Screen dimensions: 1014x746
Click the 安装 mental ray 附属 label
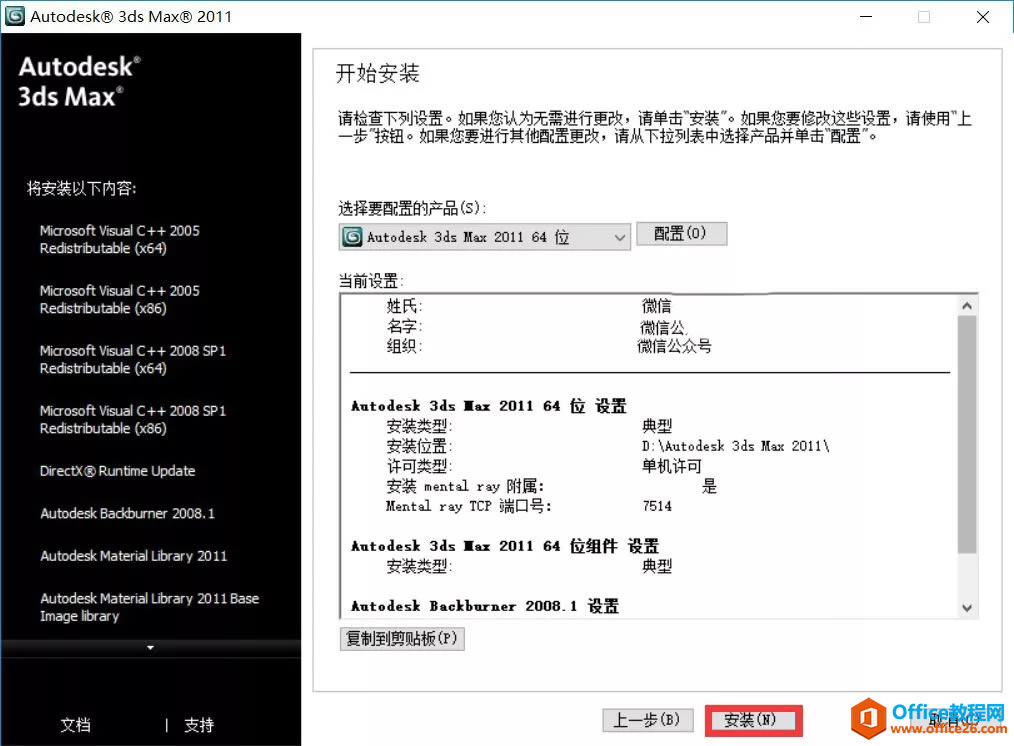point(465,486)
